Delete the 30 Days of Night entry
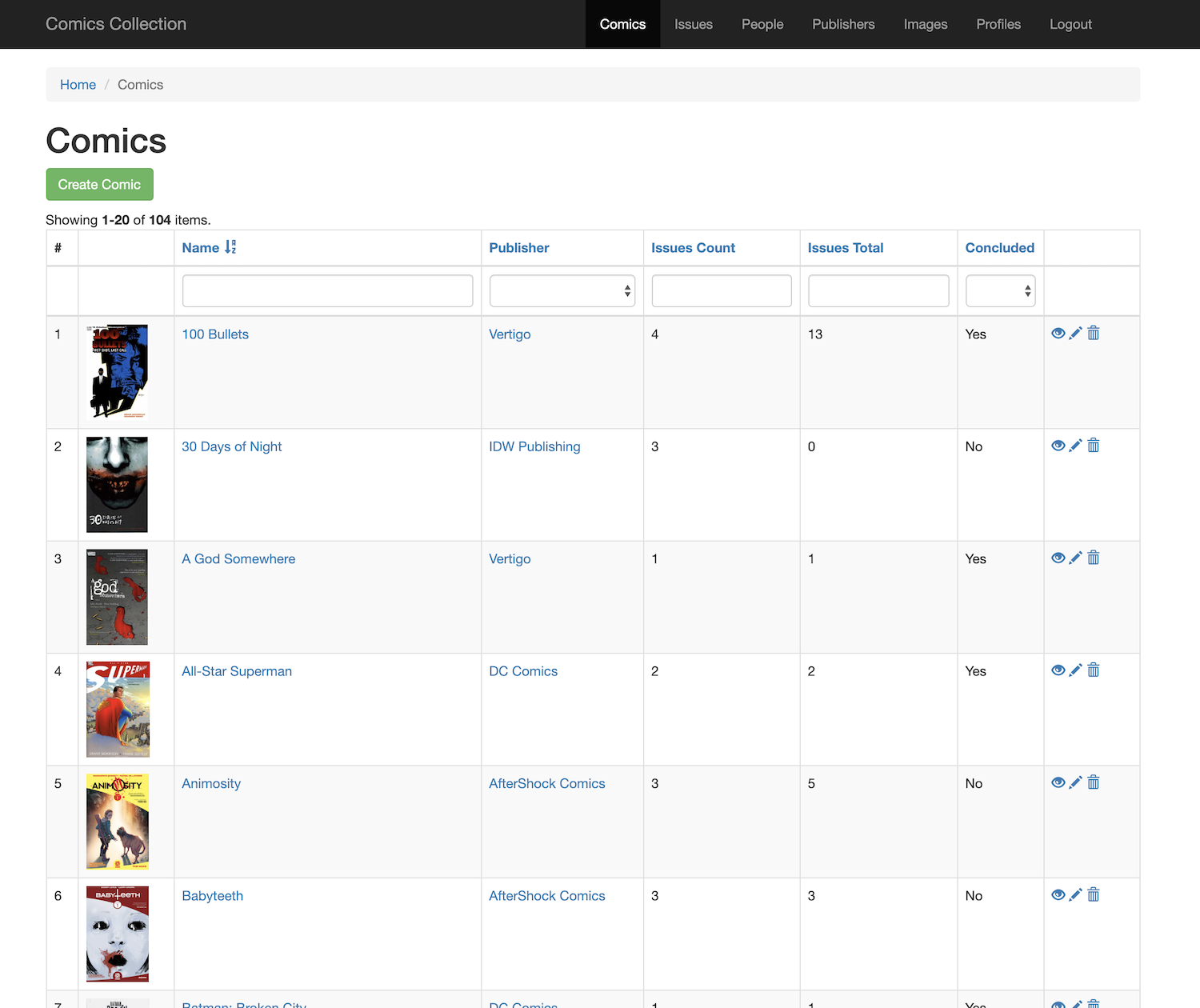Image resolution: width=1200 pixels, height=1008 pixels. tap(1094, 446)
